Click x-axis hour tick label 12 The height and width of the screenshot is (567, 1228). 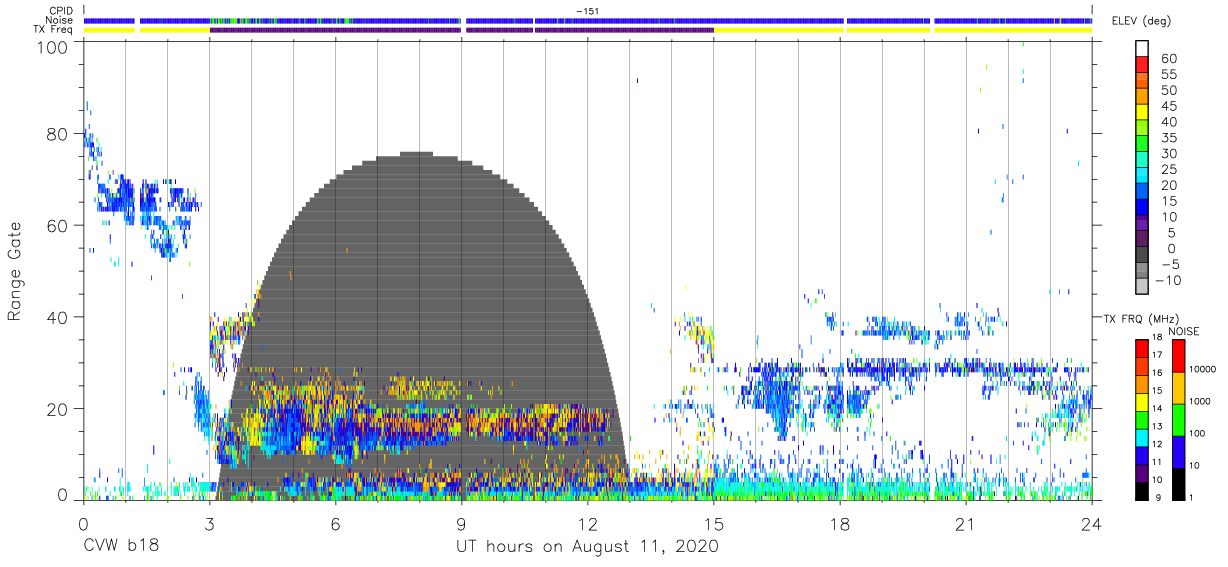[x=588, y=524]
